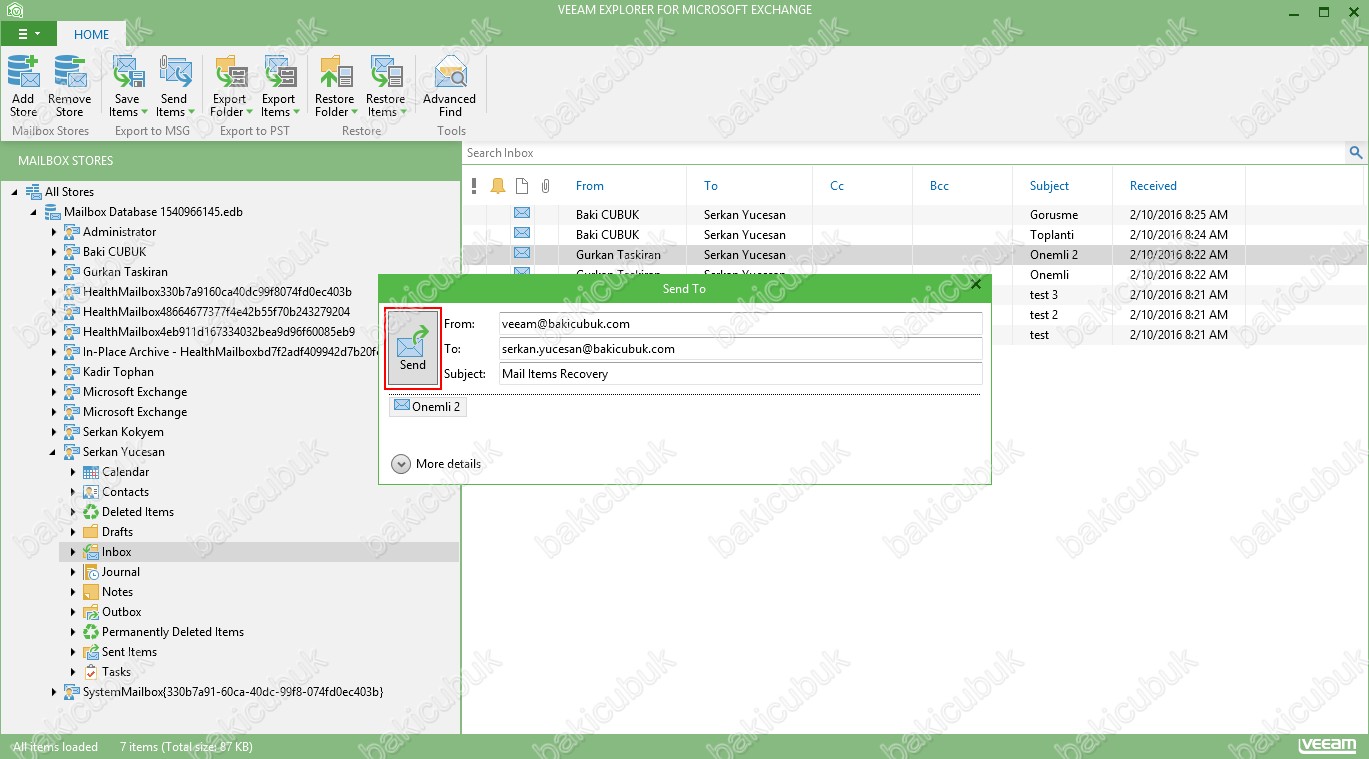
Task: Sort by the Subject column header
Action: pos(1049,186)
